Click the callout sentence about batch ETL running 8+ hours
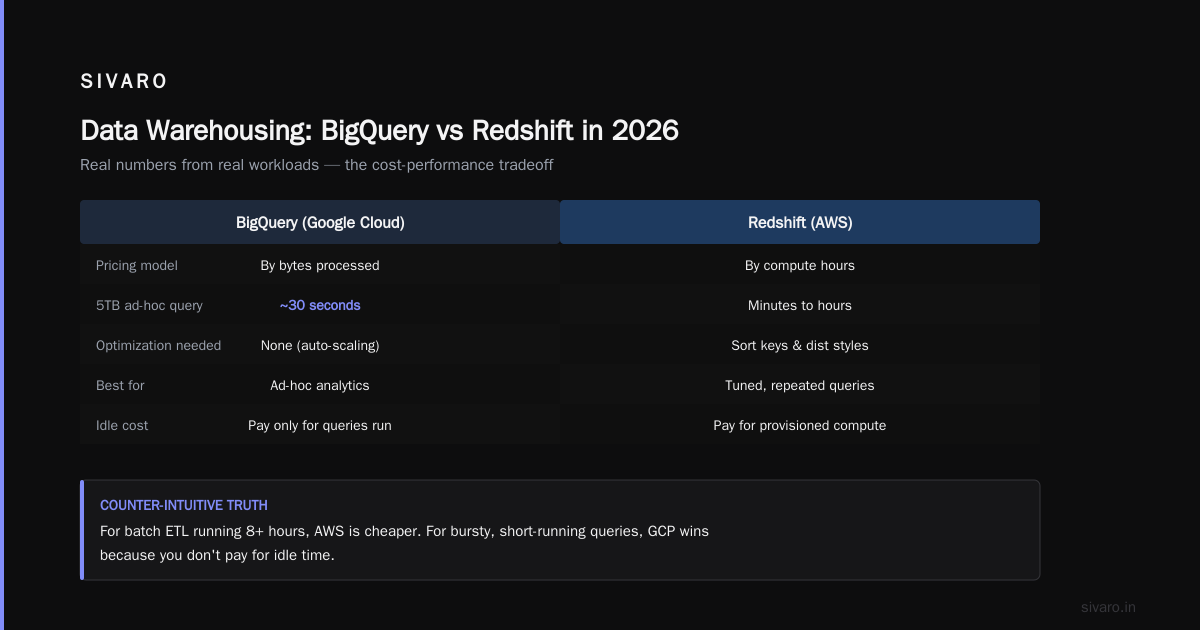The image size is (1200, 630). [404, 531]
